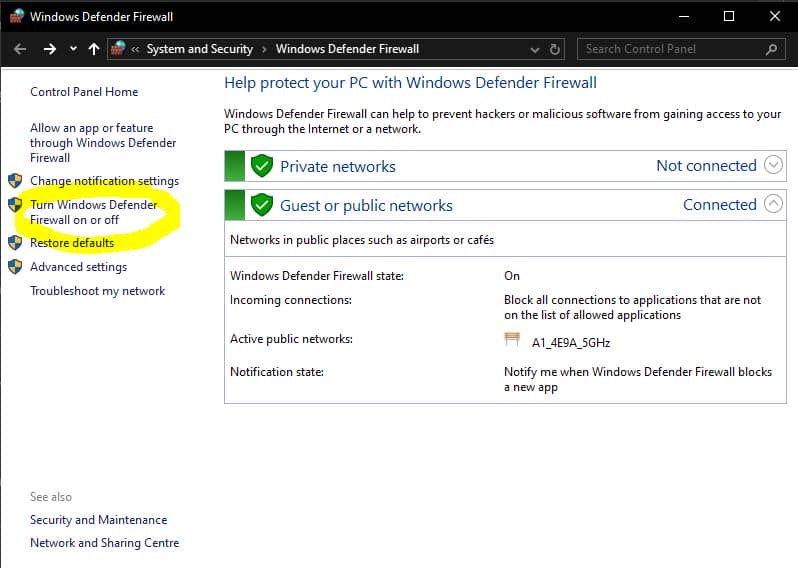Open Change notification settings
798x568 pixels.
[x=104, y=181]
